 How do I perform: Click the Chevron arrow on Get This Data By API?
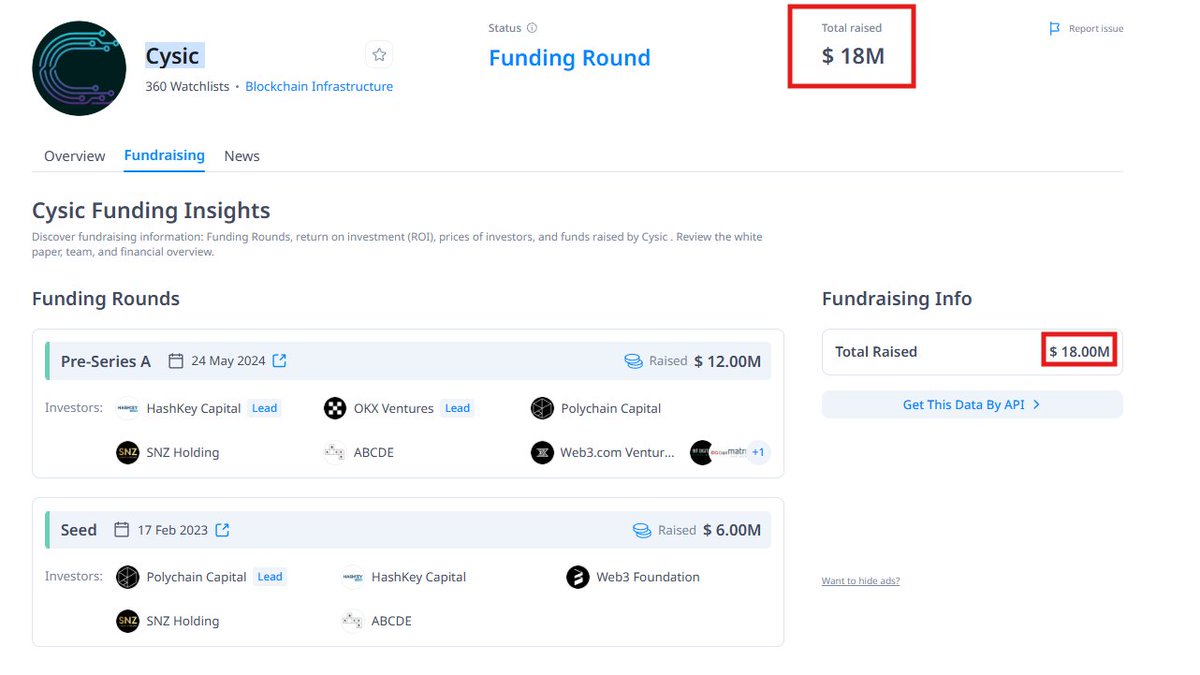point(1037,404)
